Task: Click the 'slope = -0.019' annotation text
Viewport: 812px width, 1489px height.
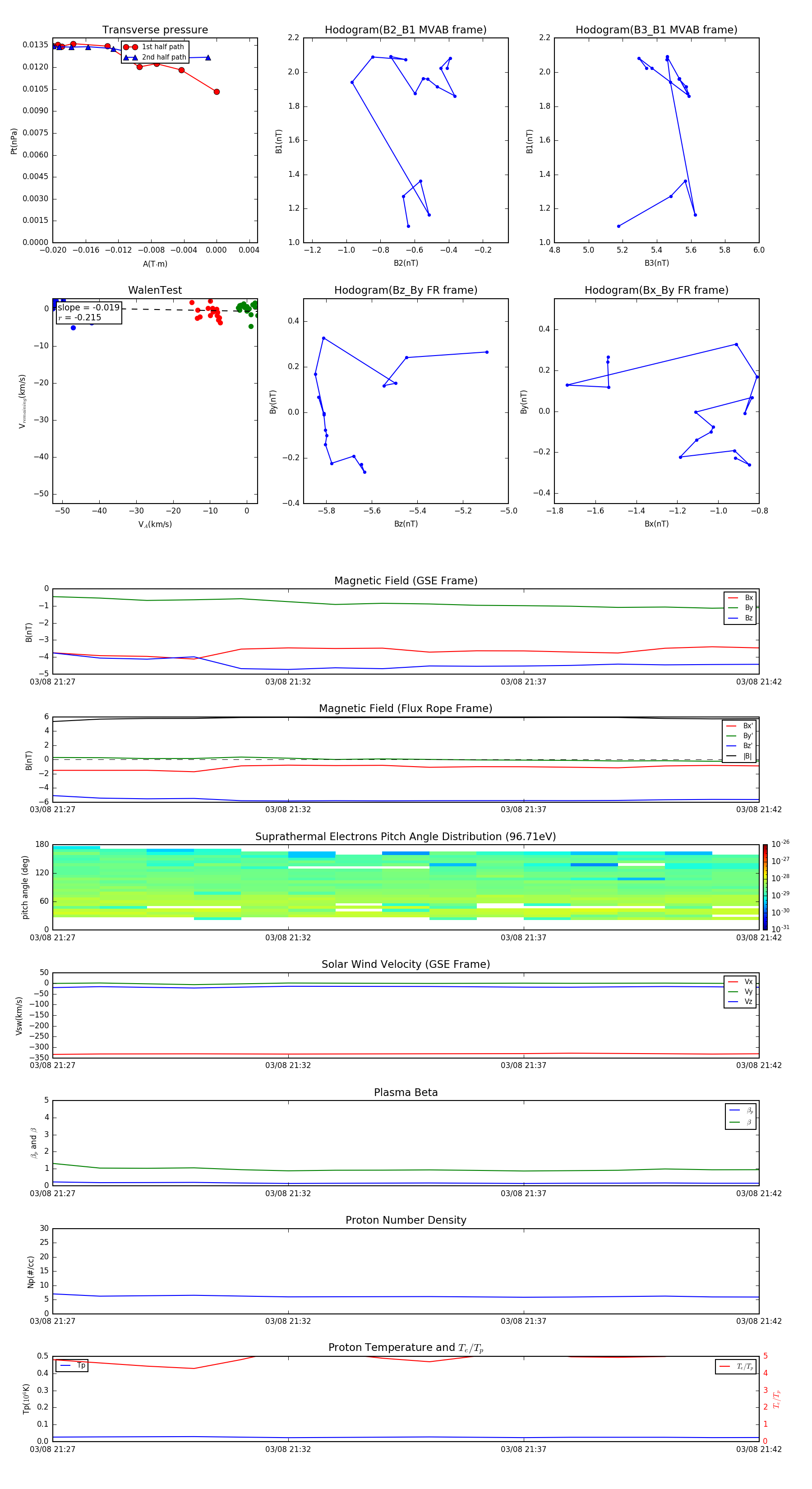Action: pyautogui.click(x=88, y=308)
